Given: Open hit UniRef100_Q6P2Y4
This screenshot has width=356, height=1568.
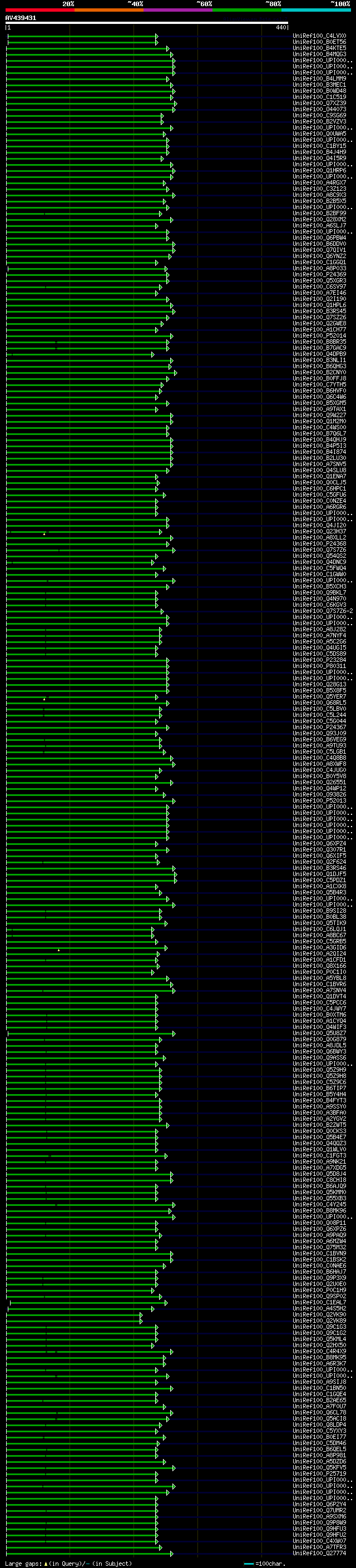Looking at the screenshot, I should (x=319, y=1504).
